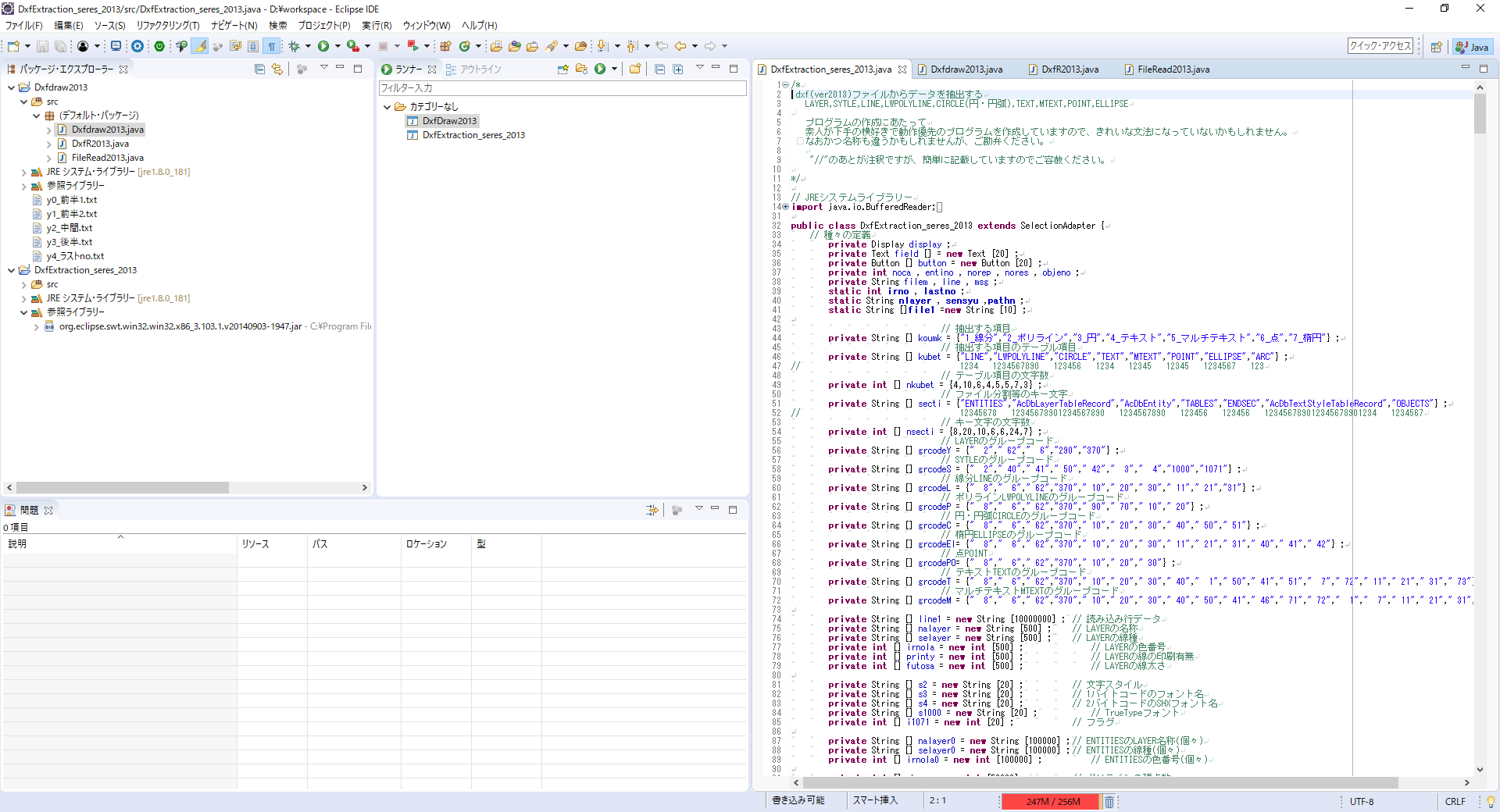Click the New file wizard icon
The width and height of the screenshot is (1500, 812).
pyautogui.click(x=13, y=47)
